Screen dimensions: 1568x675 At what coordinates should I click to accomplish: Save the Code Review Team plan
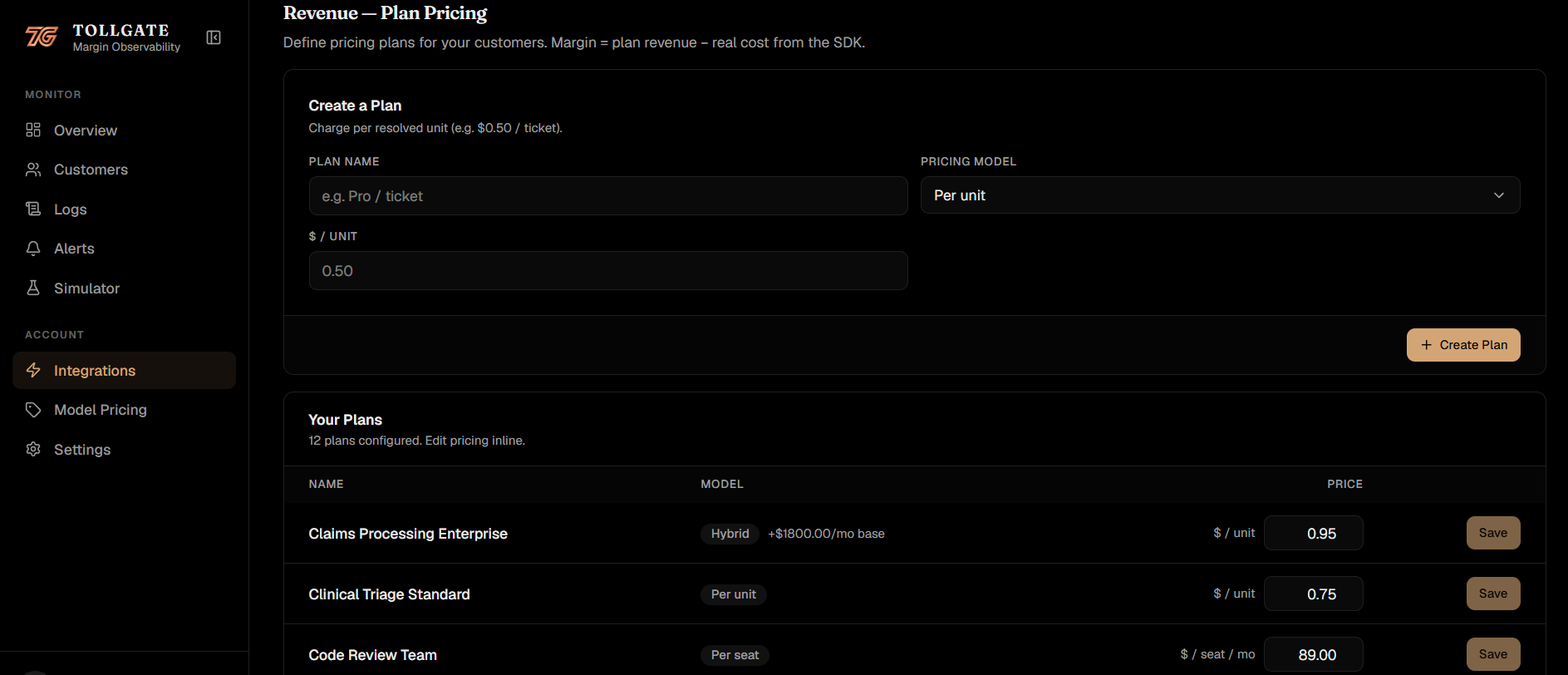(1493, 654)
